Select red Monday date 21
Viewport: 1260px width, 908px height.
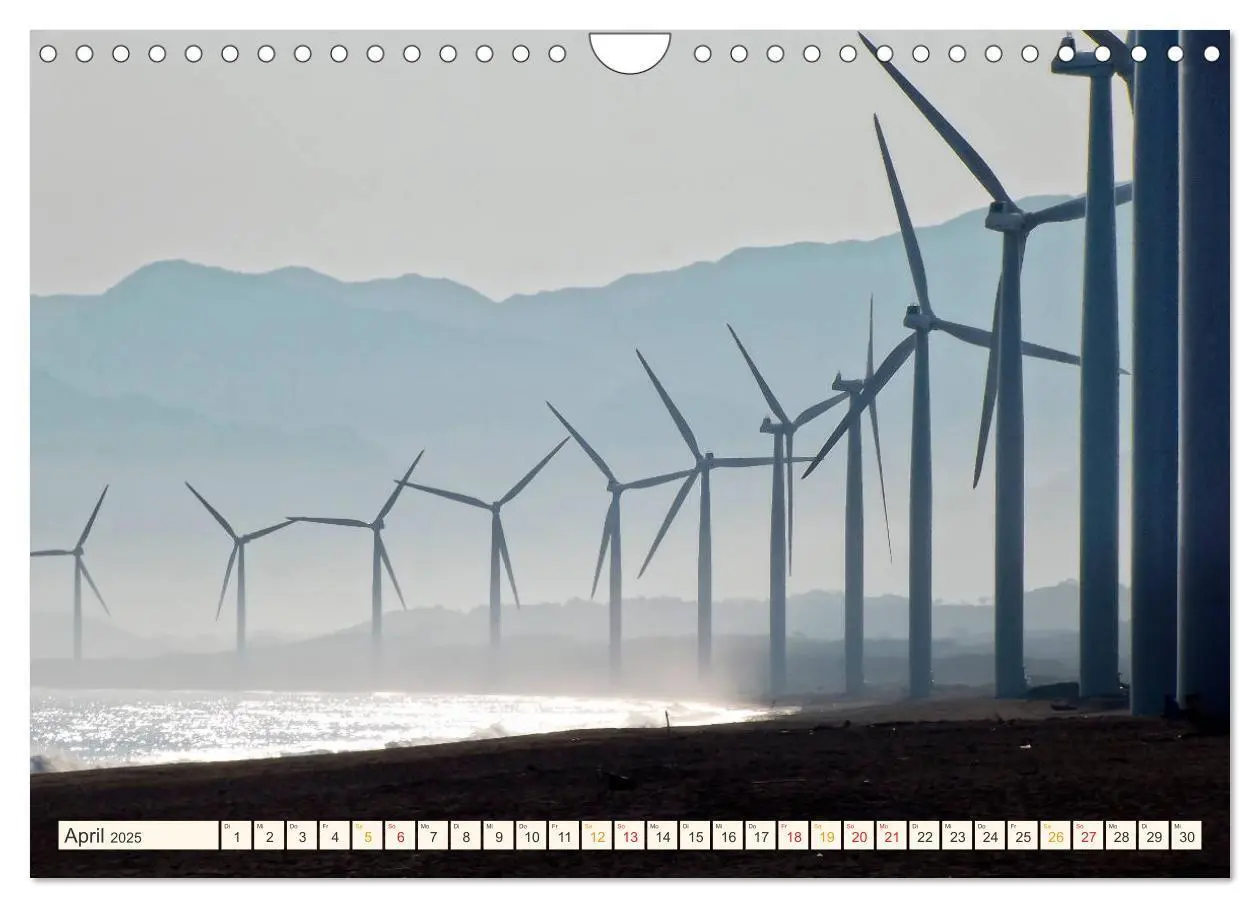tap(891, 836)
